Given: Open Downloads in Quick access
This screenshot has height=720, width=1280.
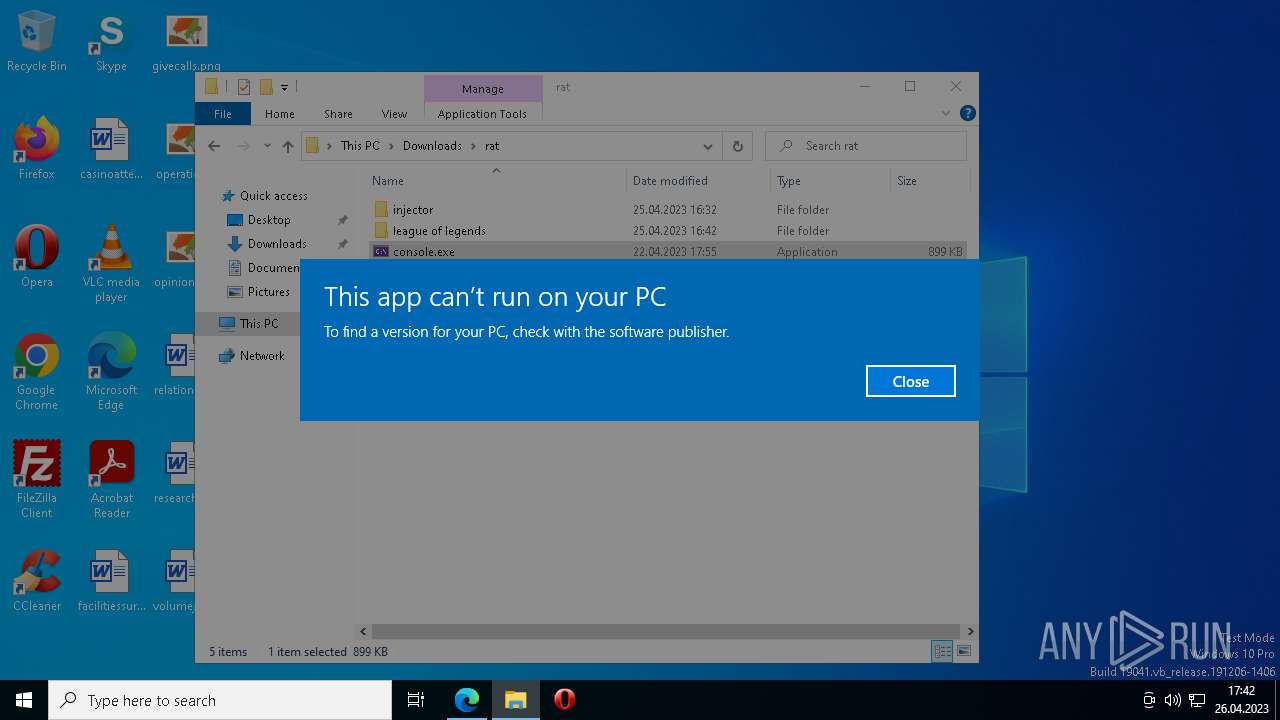Looking at the screenshot, I should (x=277, y=244).
